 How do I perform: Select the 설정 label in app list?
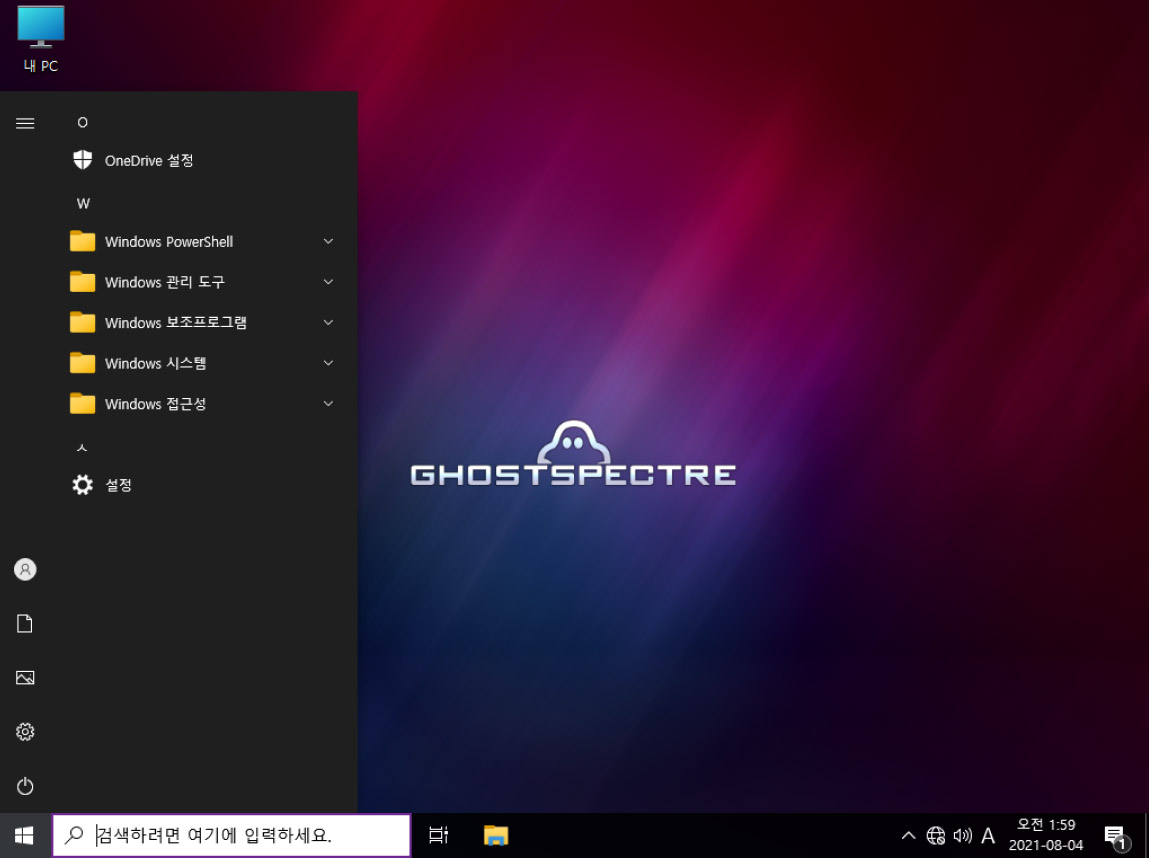118,484
